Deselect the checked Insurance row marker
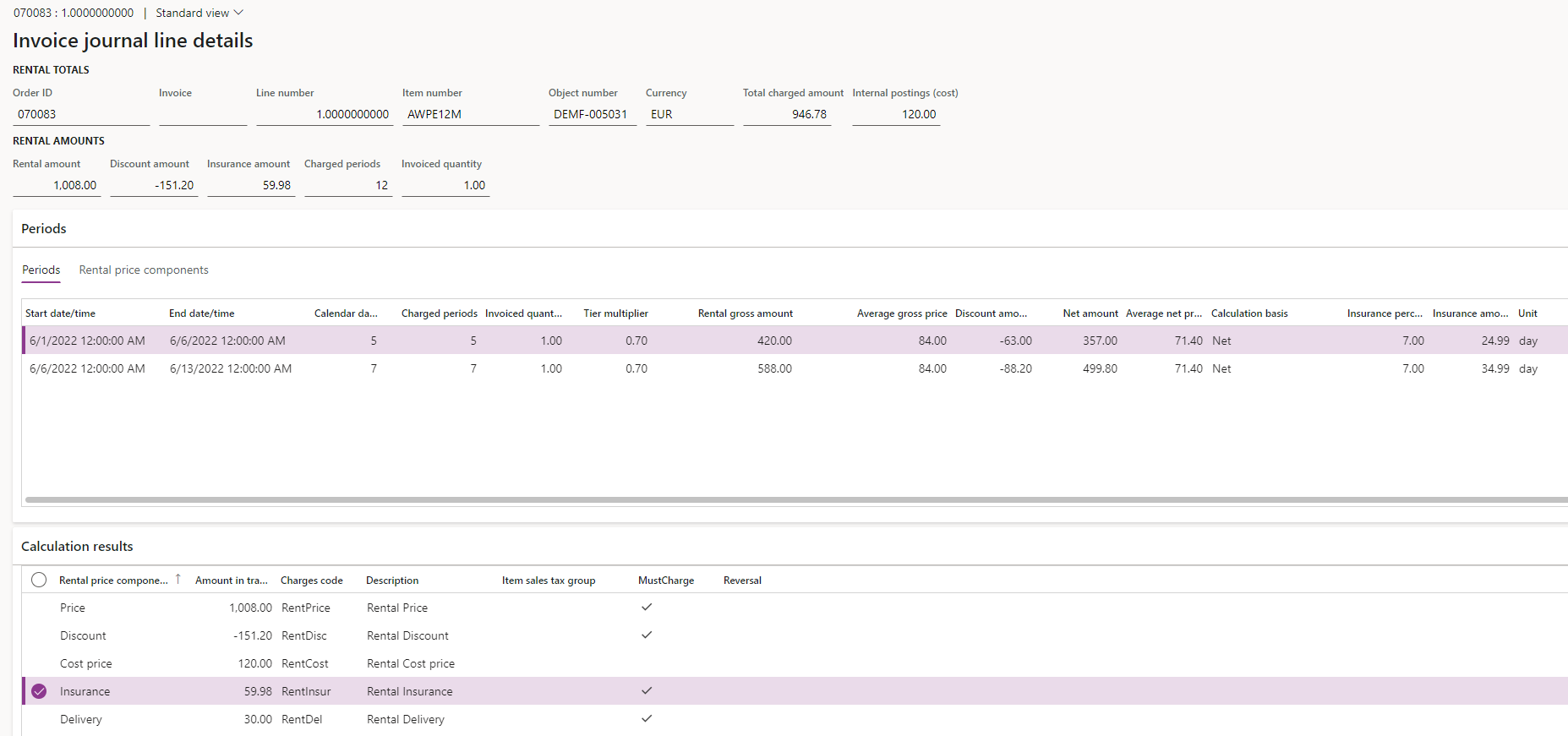 [x=39, y=691]
